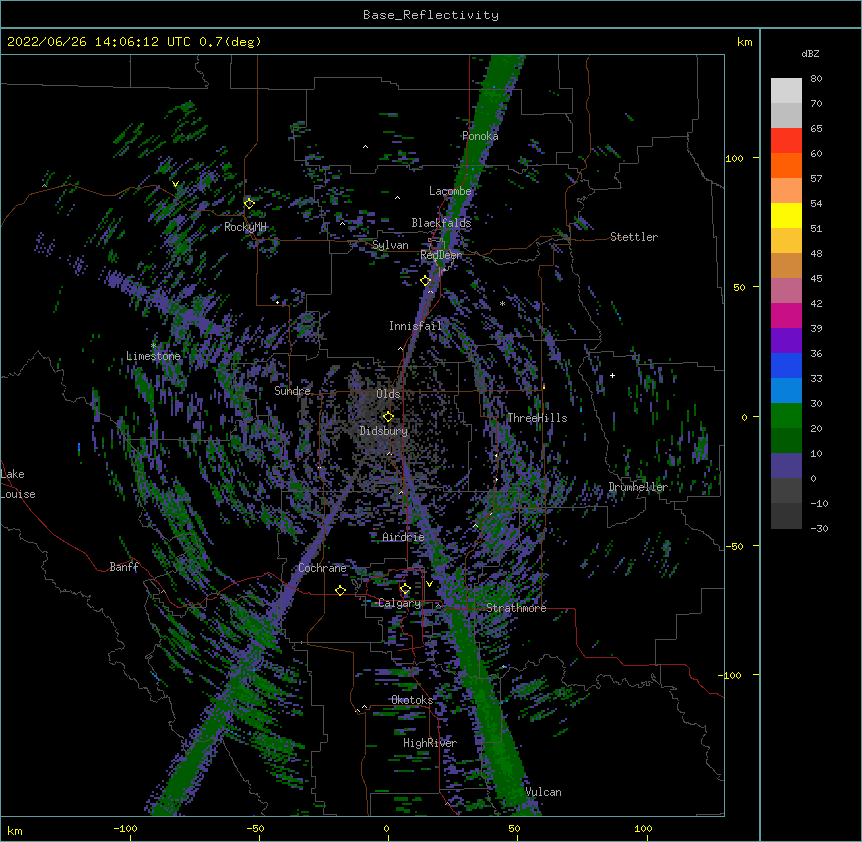Click the Base_Reflectivity title text
Screen dimensions: 862x842
coord(431,15)
